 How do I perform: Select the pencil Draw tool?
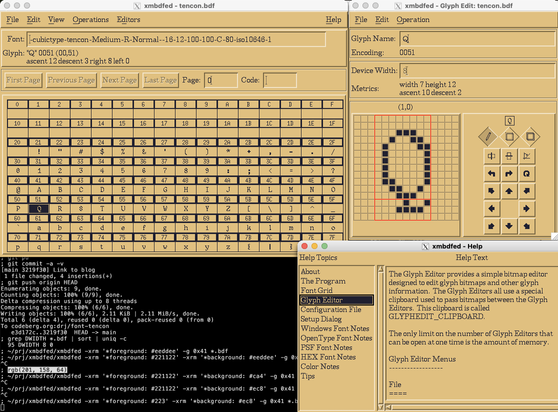488,137
